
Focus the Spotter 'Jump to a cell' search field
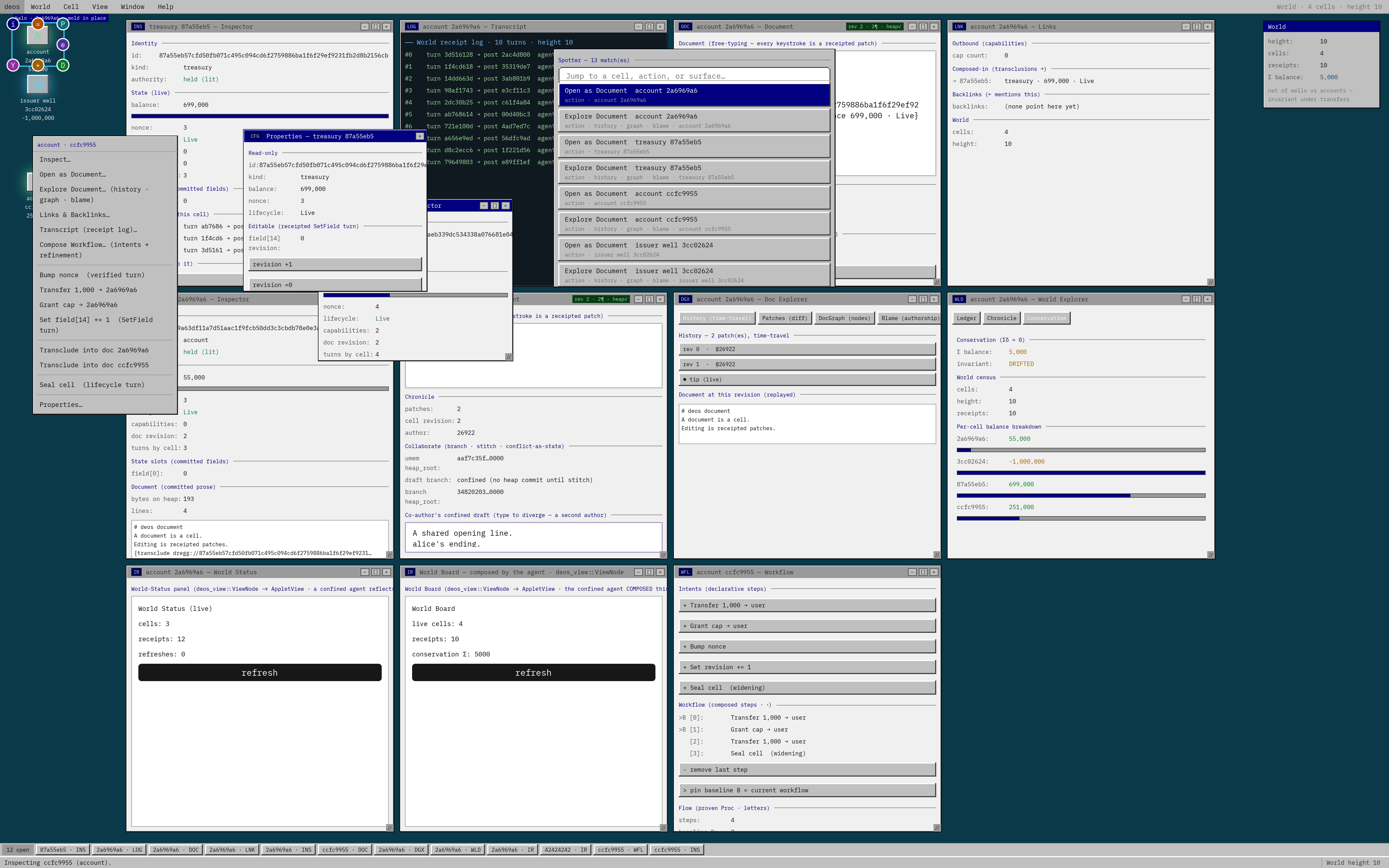tap(694, 76)
